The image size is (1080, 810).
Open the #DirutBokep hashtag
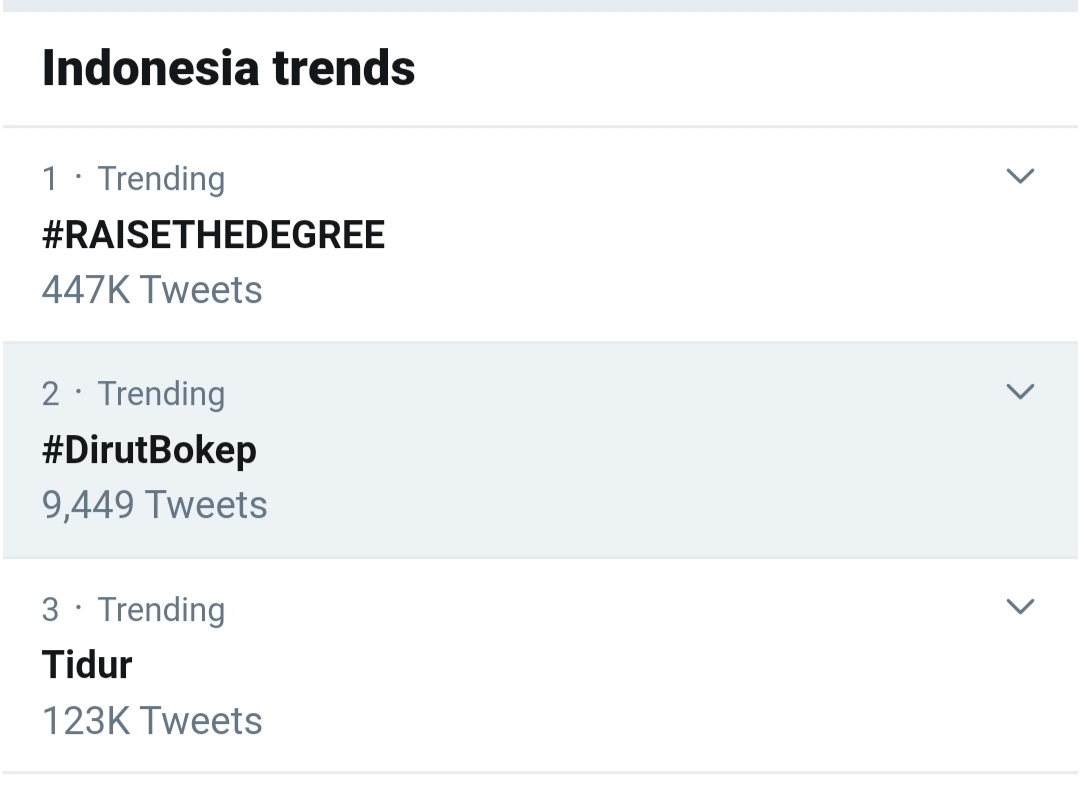point(149,450)
